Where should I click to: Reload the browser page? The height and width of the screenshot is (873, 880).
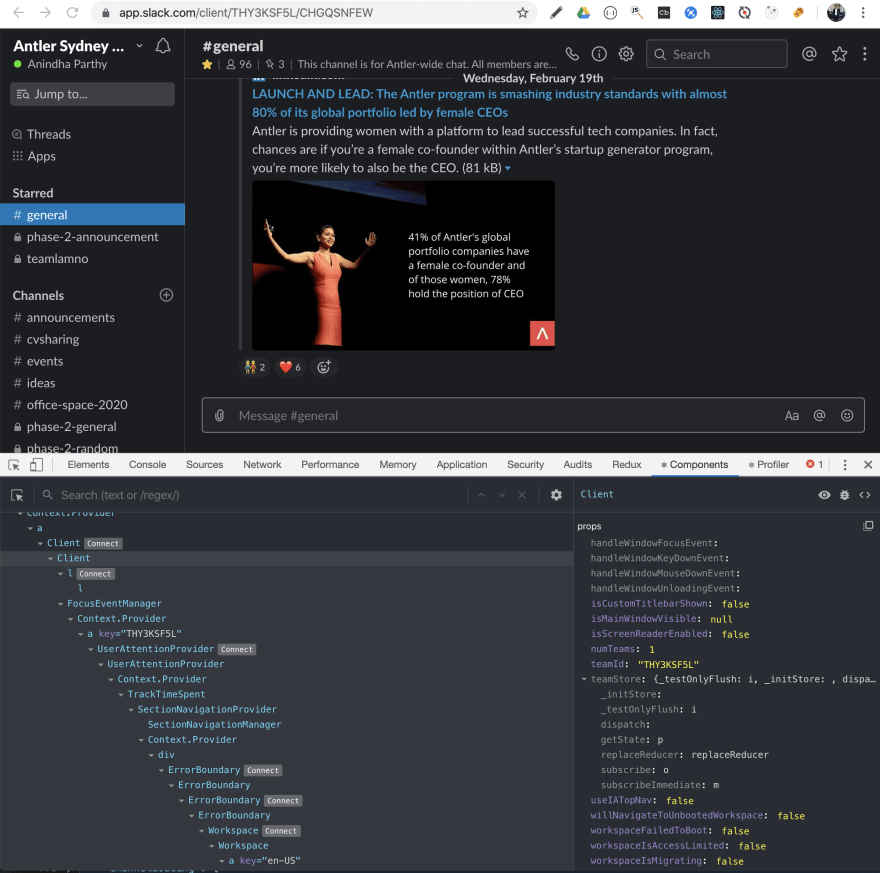click(x=72, y=12)
